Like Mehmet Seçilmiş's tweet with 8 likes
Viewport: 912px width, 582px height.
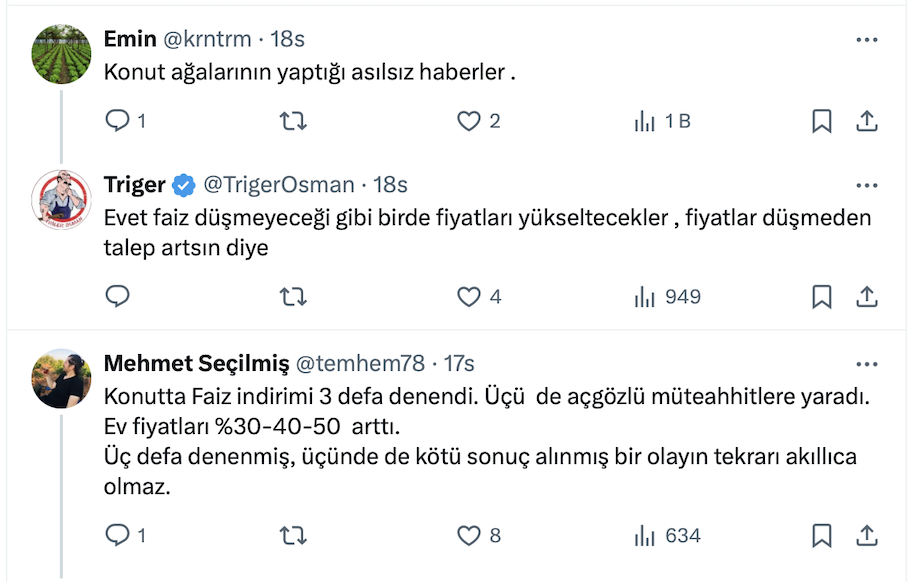tap(469, 536)
